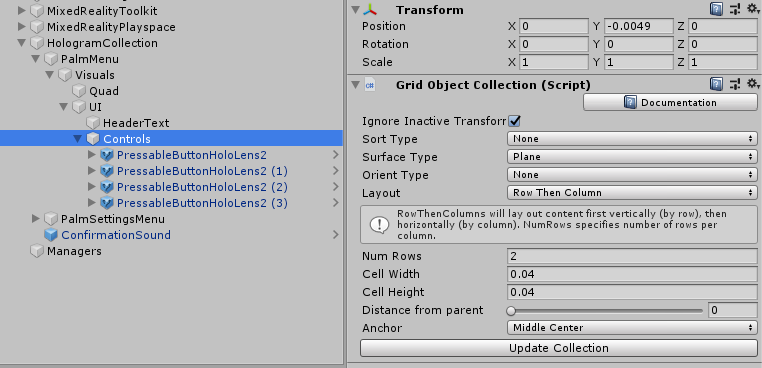Viewport: 762px width, 368px height.
Task: Collapse the Grid Object Collection foldout
Action: (355, 85)
